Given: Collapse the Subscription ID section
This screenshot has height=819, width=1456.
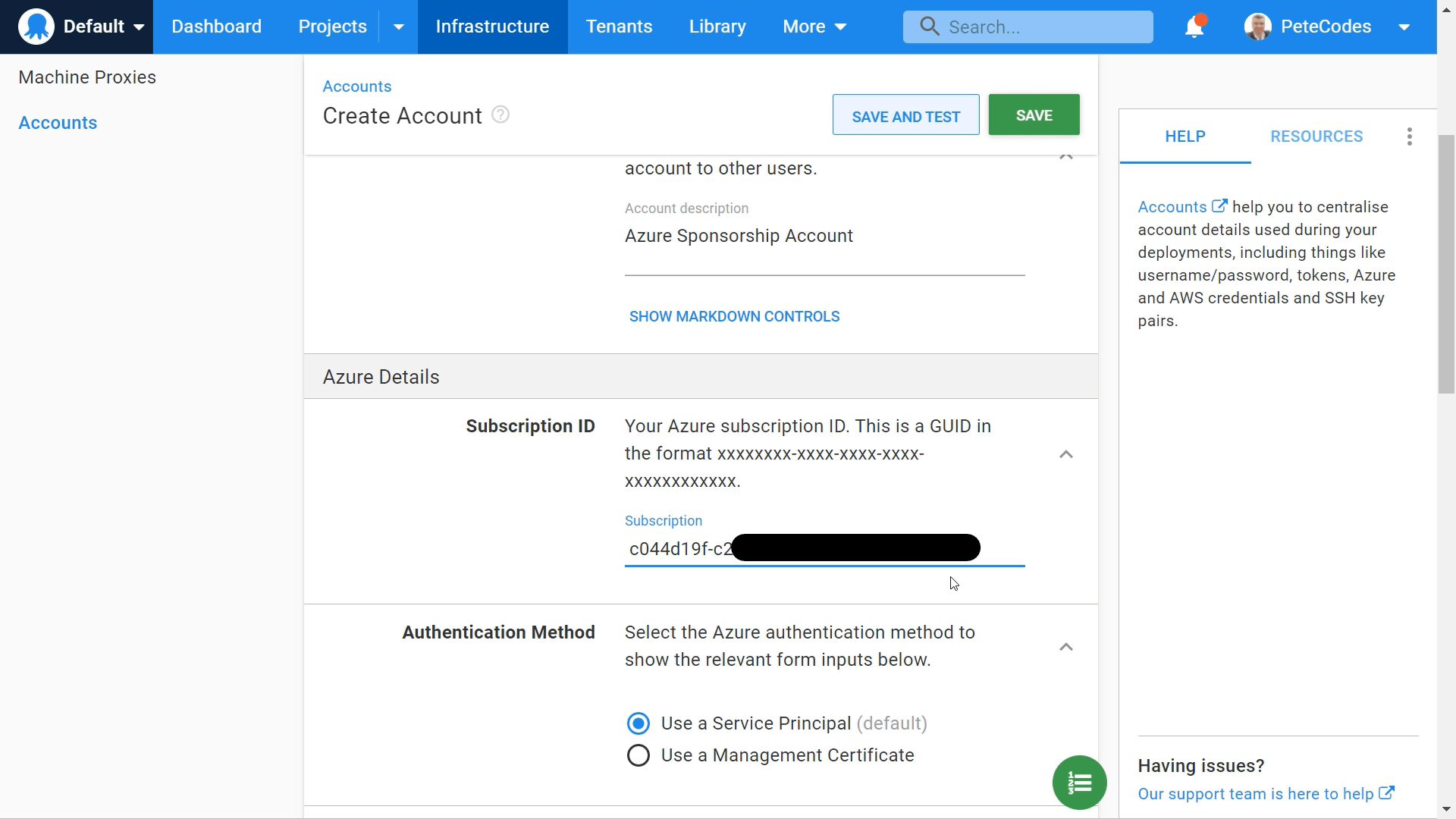Looking at the screenshot, I should tap(1066, 454).
